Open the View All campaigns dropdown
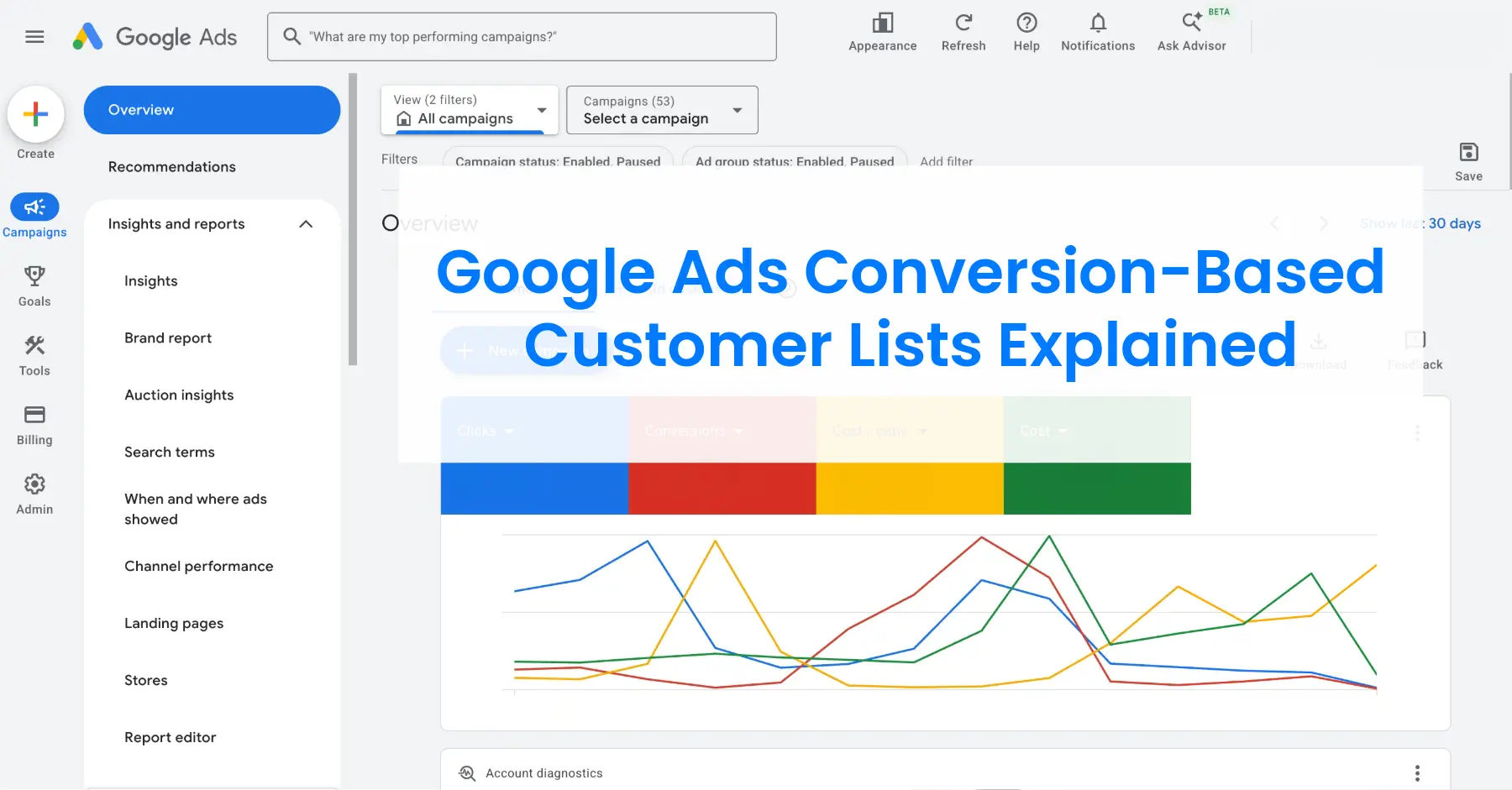The image size is (1512, 790). pyautogui.click(x=470, y=110)
